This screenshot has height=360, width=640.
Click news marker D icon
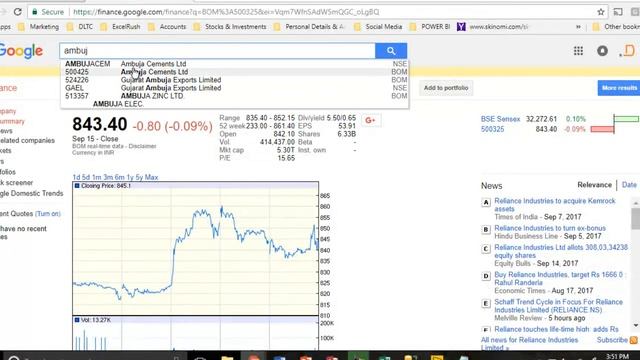click(x=486, y=276)
